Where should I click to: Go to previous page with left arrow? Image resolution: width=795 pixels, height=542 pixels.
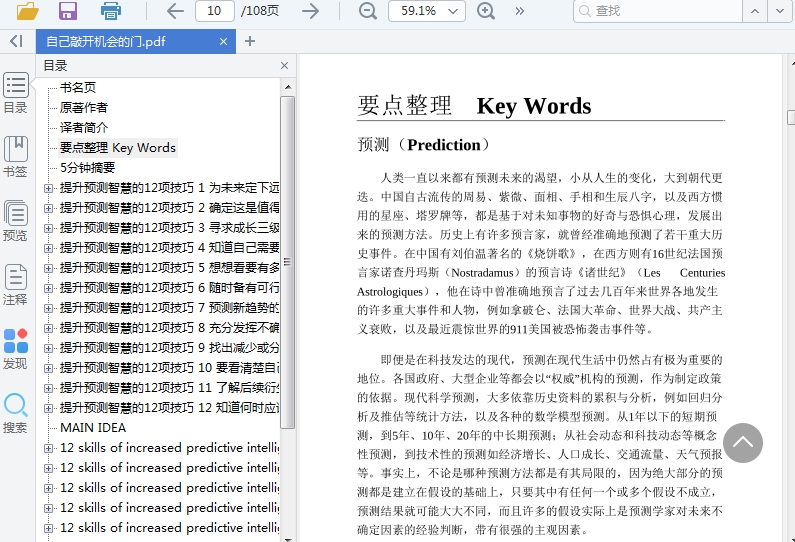pos(175,11)
